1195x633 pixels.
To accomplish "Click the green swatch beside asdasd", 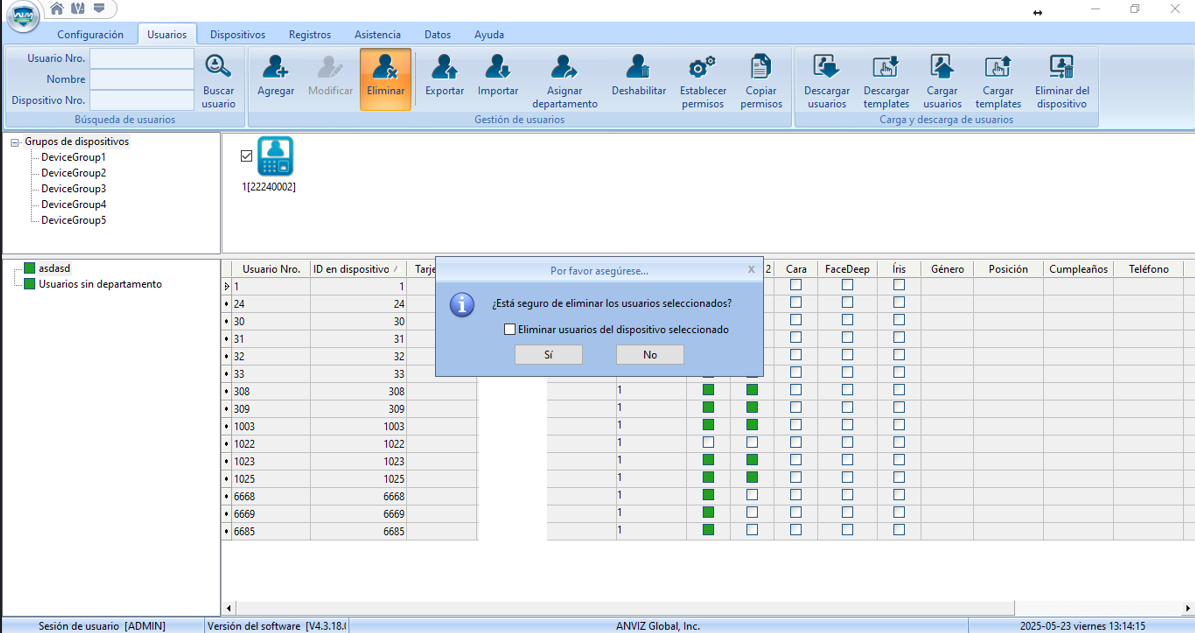I will pos(30,268).
